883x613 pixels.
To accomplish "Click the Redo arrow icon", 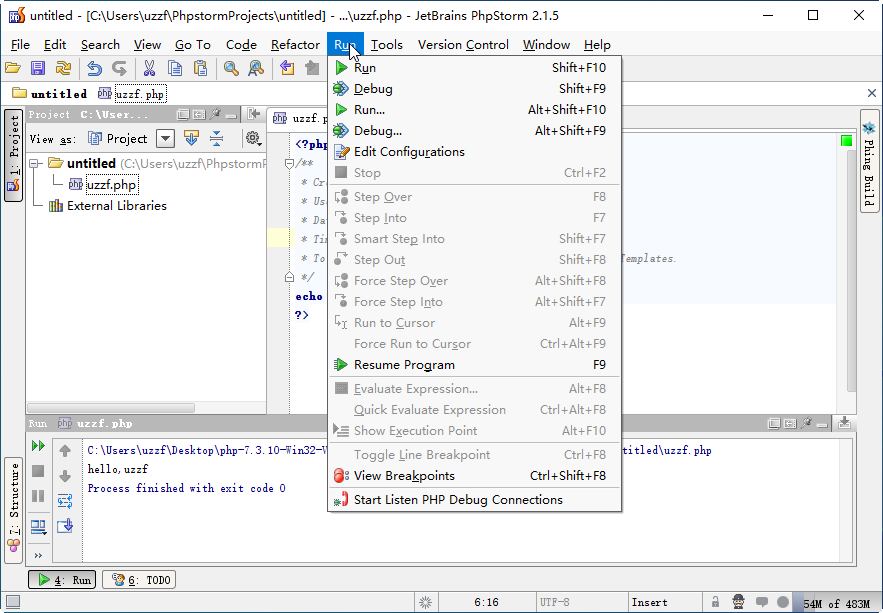I will point(119,69).
